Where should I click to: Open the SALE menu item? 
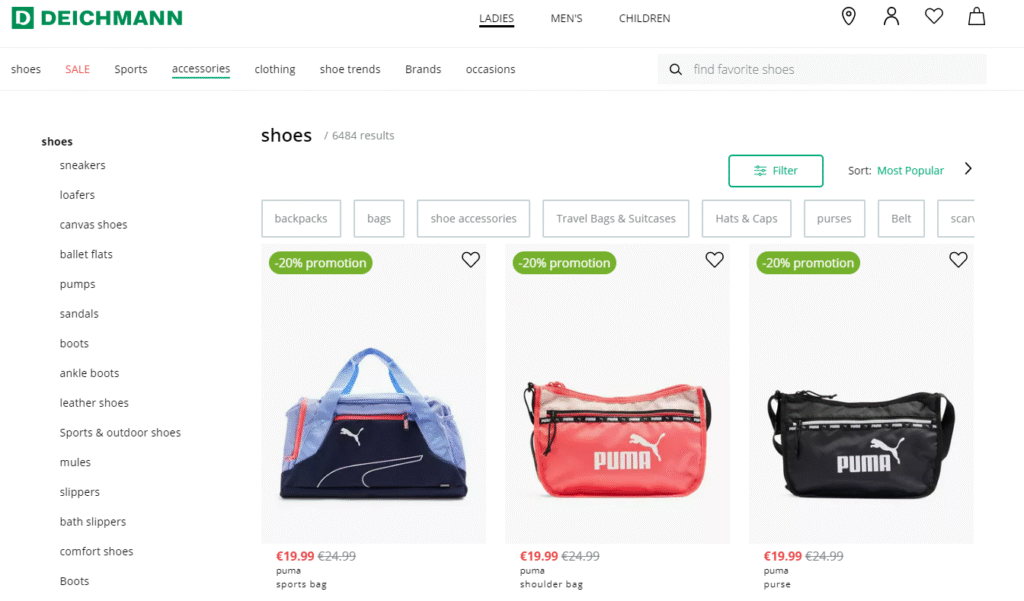coord(77,69)
